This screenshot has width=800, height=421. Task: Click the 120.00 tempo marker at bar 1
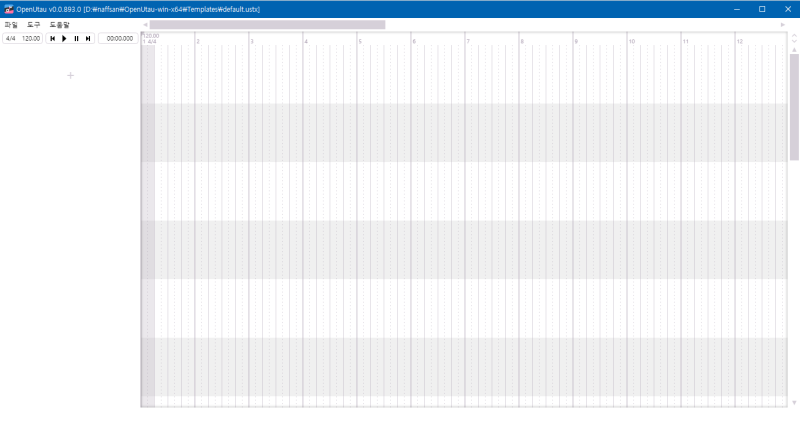[151, 36]
